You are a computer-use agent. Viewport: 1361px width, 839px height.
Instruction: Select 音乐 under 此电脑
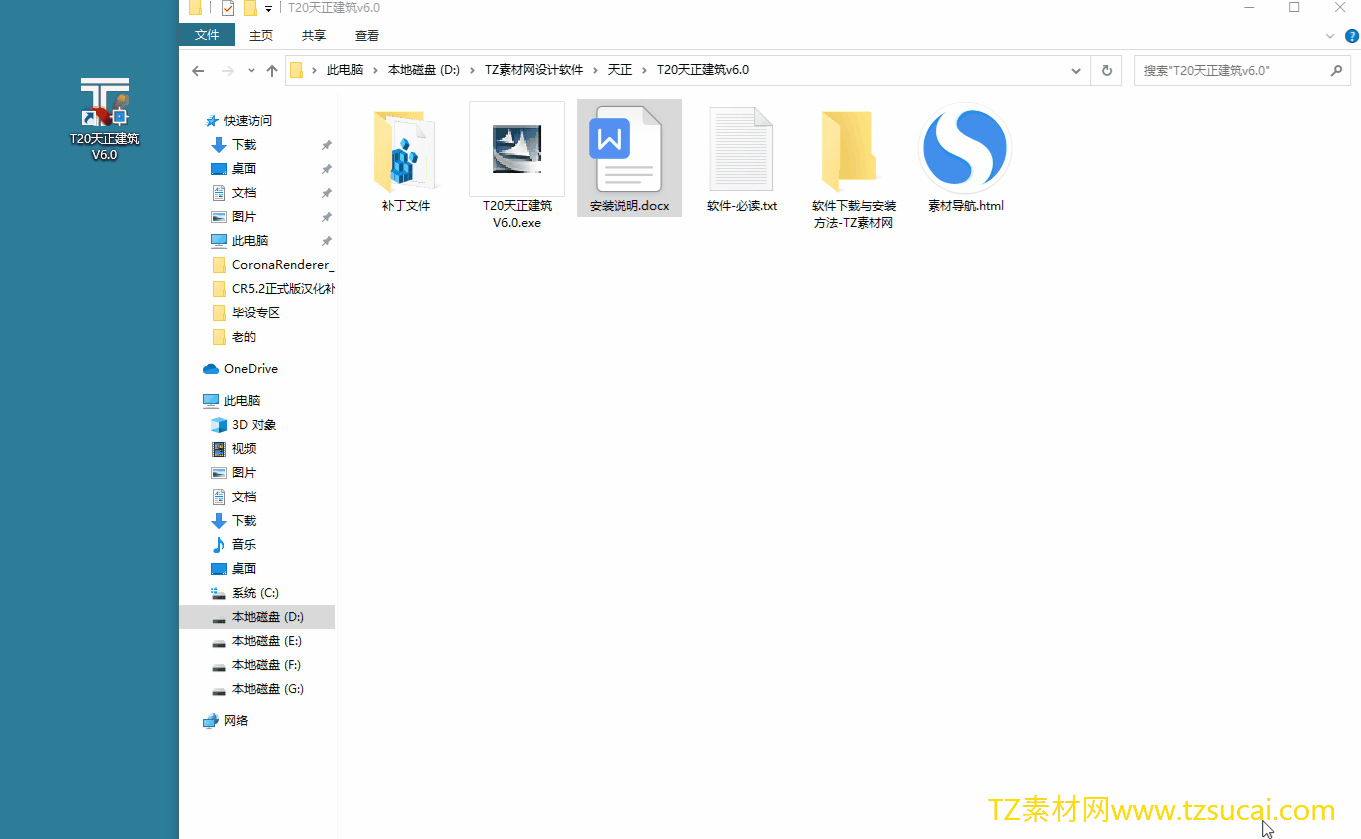point(234,545)
